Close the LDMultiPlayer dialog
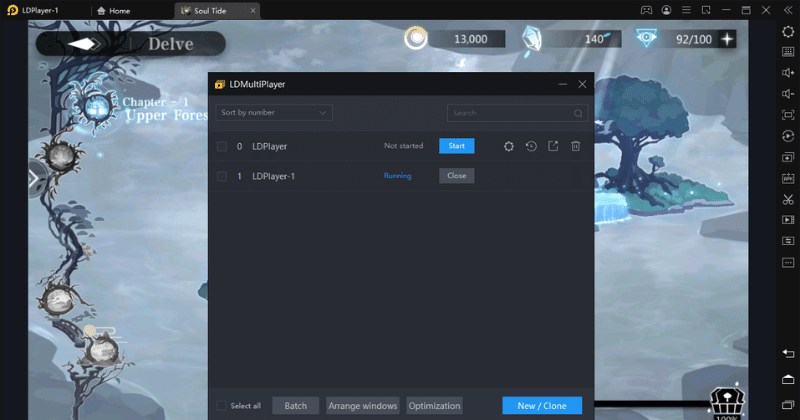 pyautogui.click(x=582, y=84)
